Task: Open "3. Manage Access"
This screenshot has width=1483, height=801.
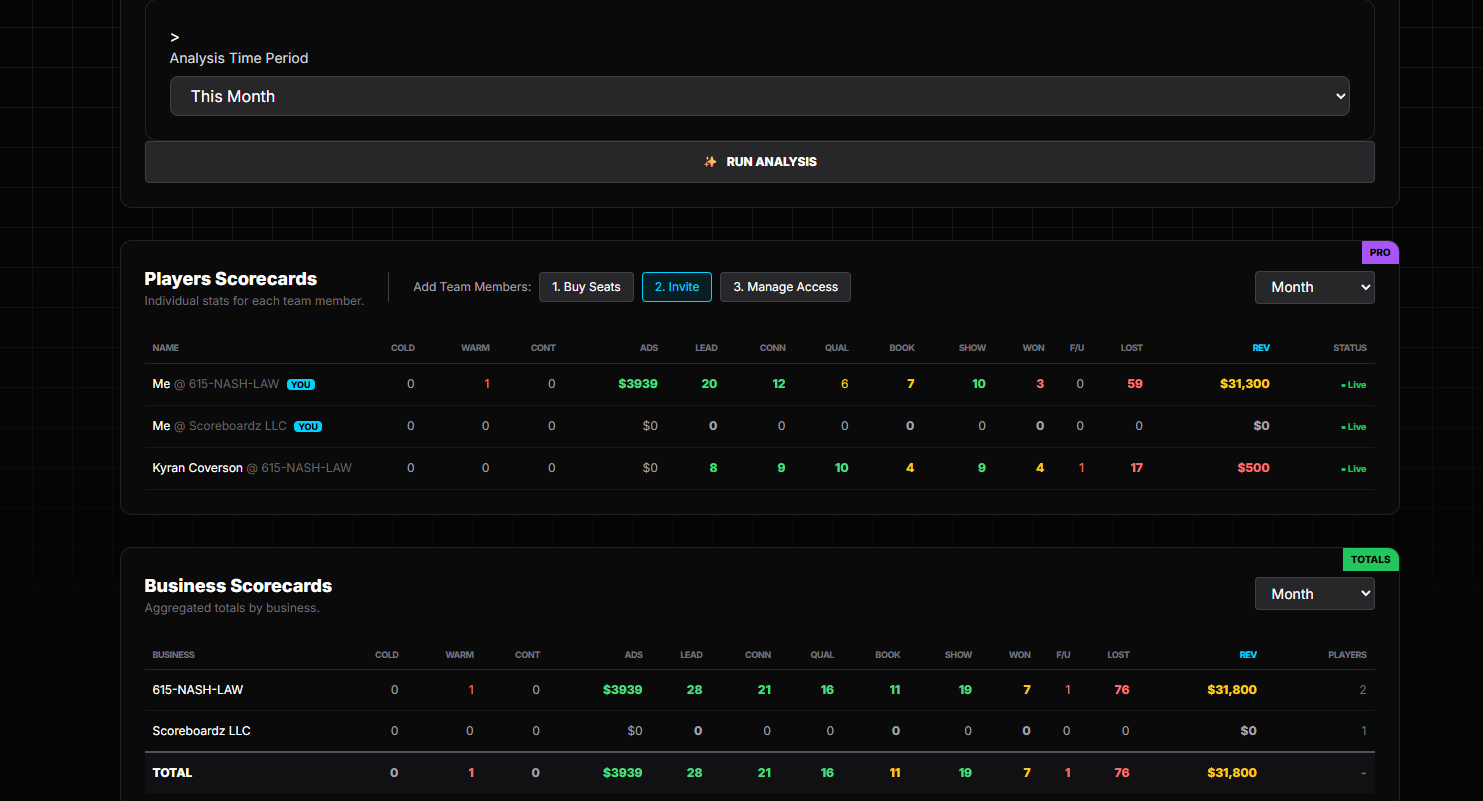Action: click(785, 287)
